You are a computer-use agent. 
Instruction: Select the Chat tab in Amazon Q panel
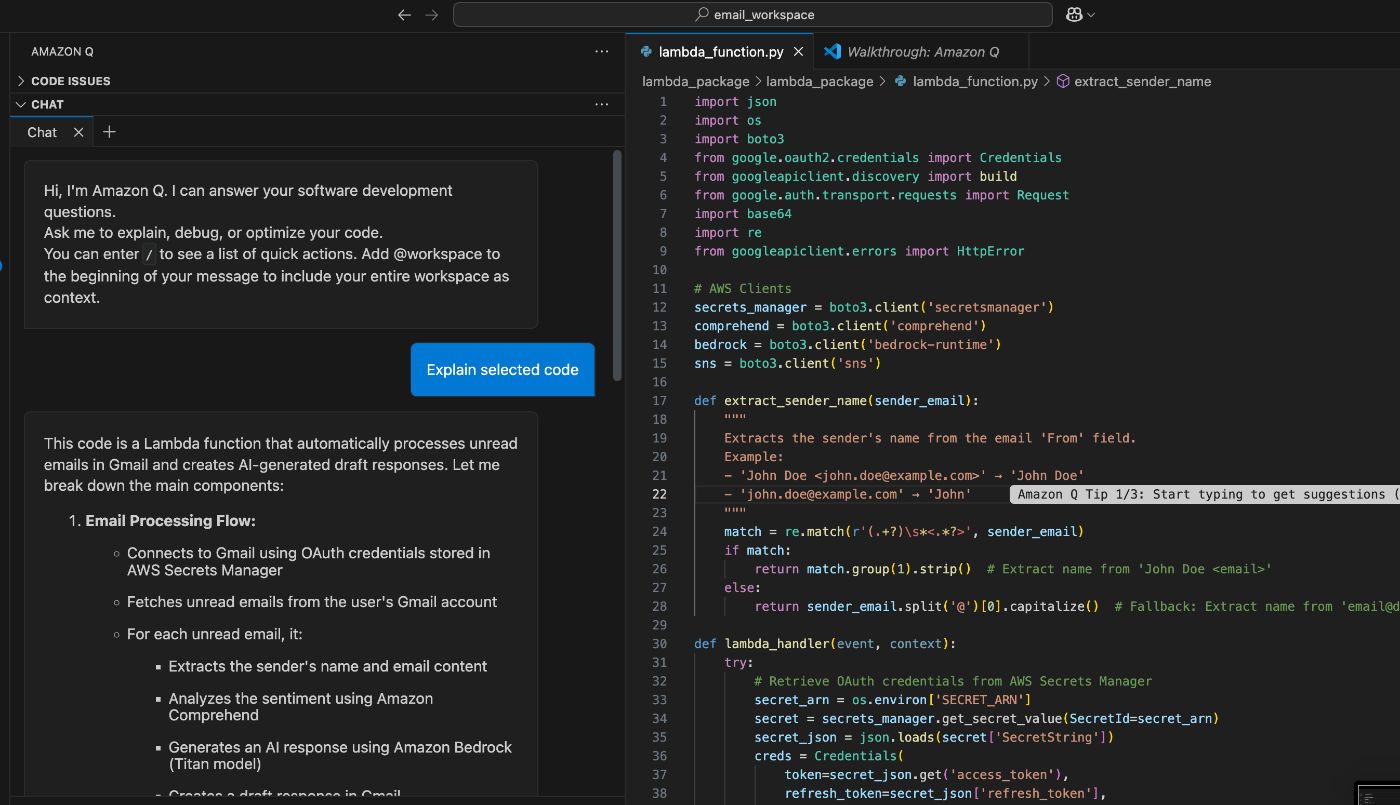(x=40, y=131)
